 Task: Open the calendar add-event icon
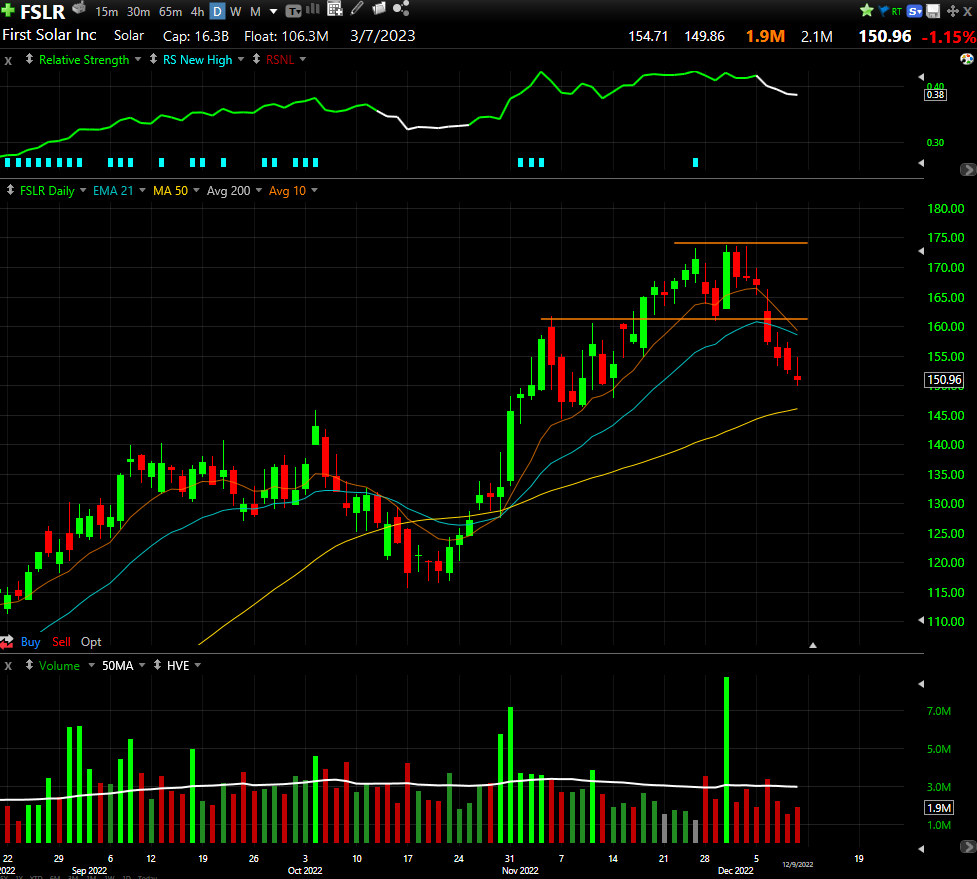pos(335,9)
